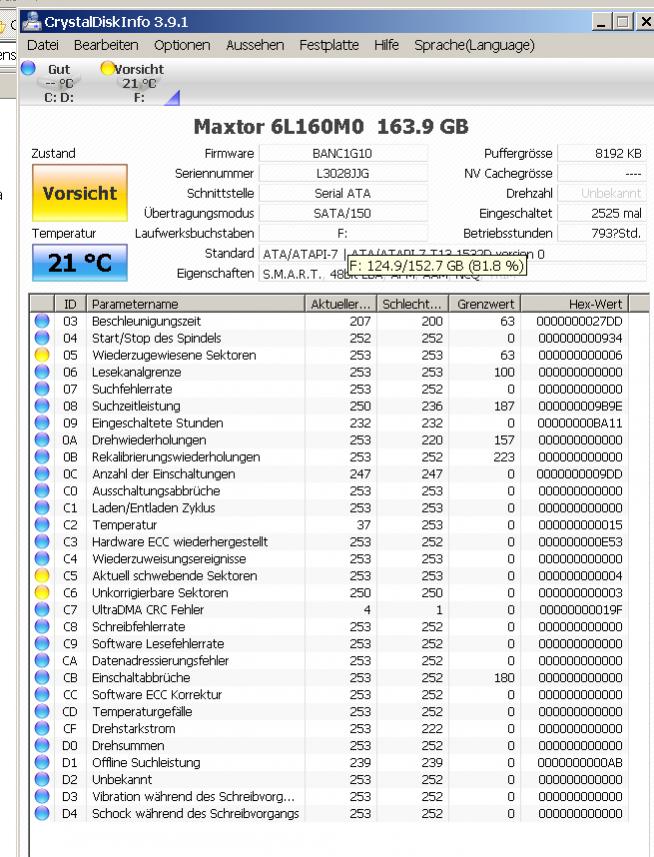Click the status orb for Start/Stop des Spindels

42,338
